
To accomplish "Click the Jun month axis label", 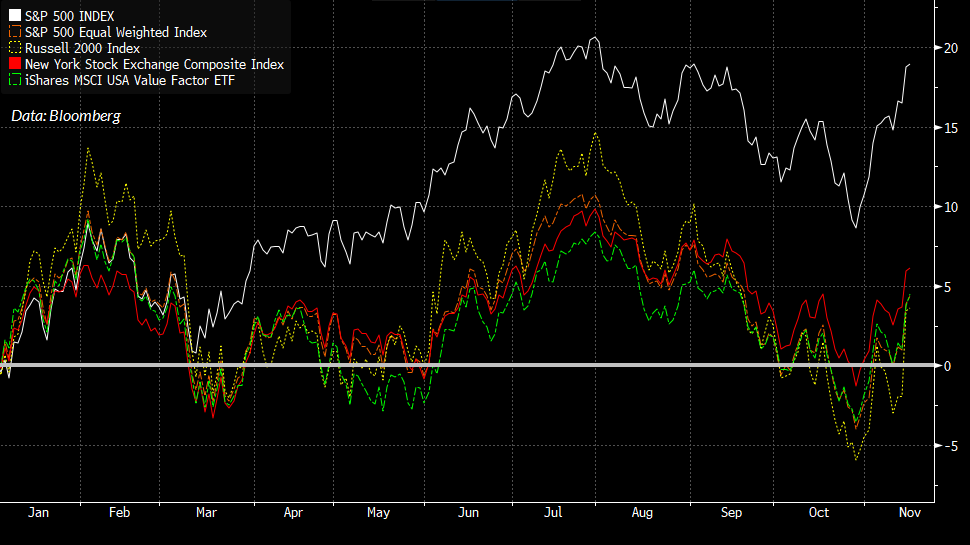I will 467,512.
